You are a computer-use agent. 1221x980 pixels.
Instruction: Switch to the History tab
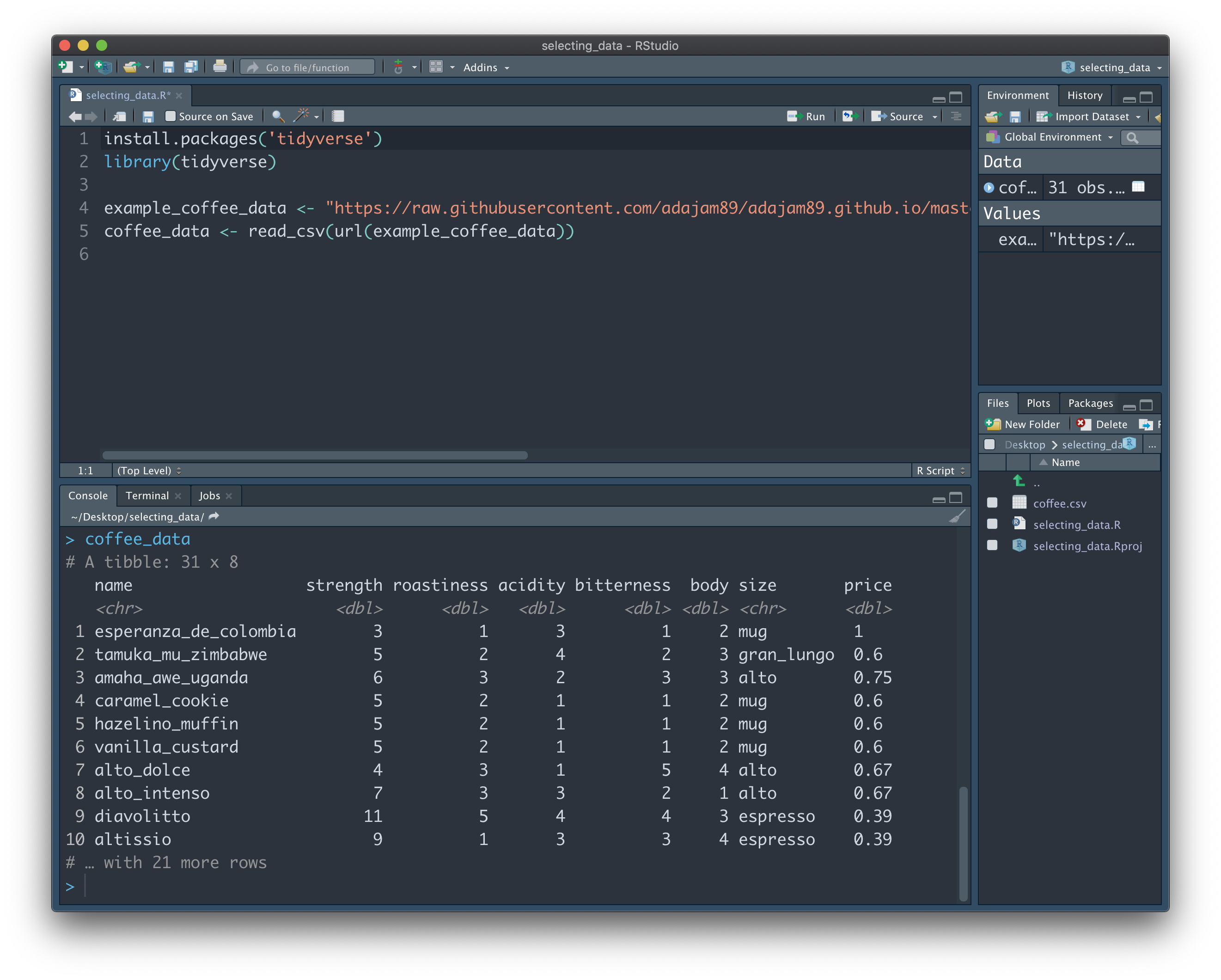pos(1085,95)
